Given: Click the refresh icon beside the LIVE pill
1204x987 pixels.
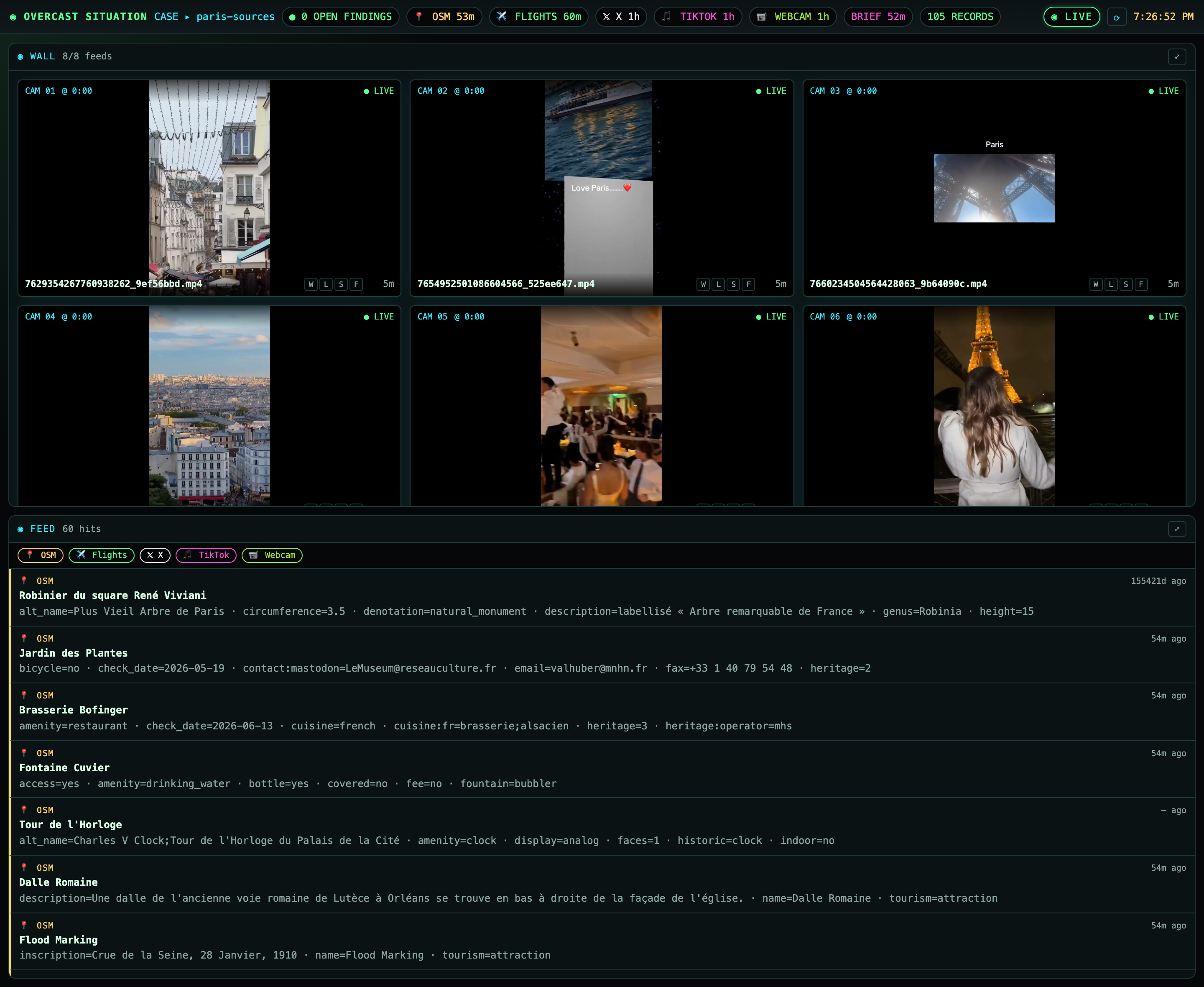Looking at the screenshot, I should 1117,17.
